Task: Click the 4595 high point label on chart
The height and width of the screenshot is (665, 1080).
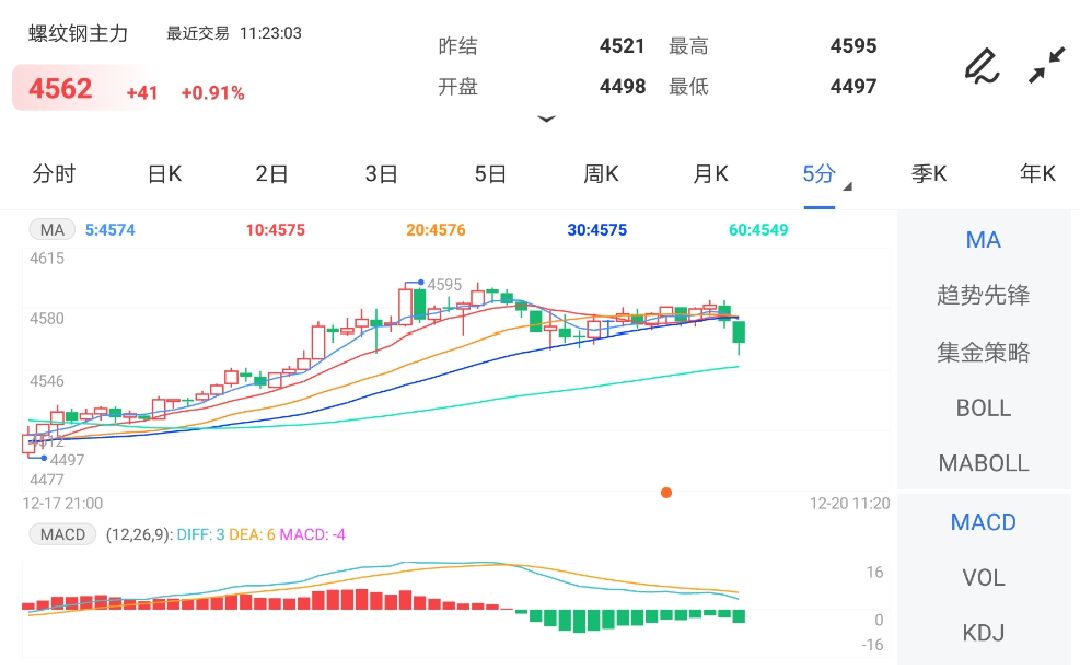Action: pyautogui.click(x=445, y=284)
